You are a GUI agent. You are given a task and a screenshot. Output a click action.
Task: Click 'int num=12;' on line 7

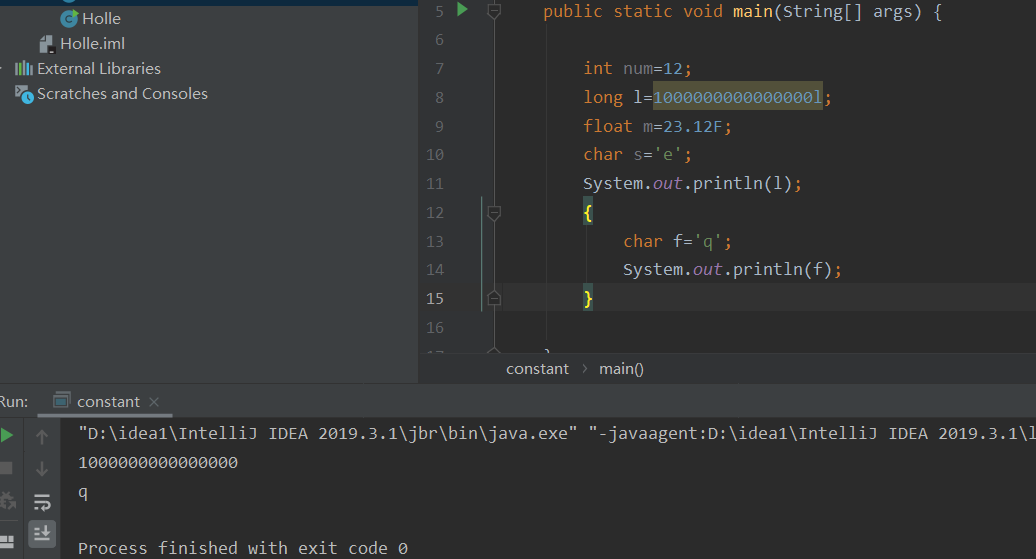(x=638, y=68)
